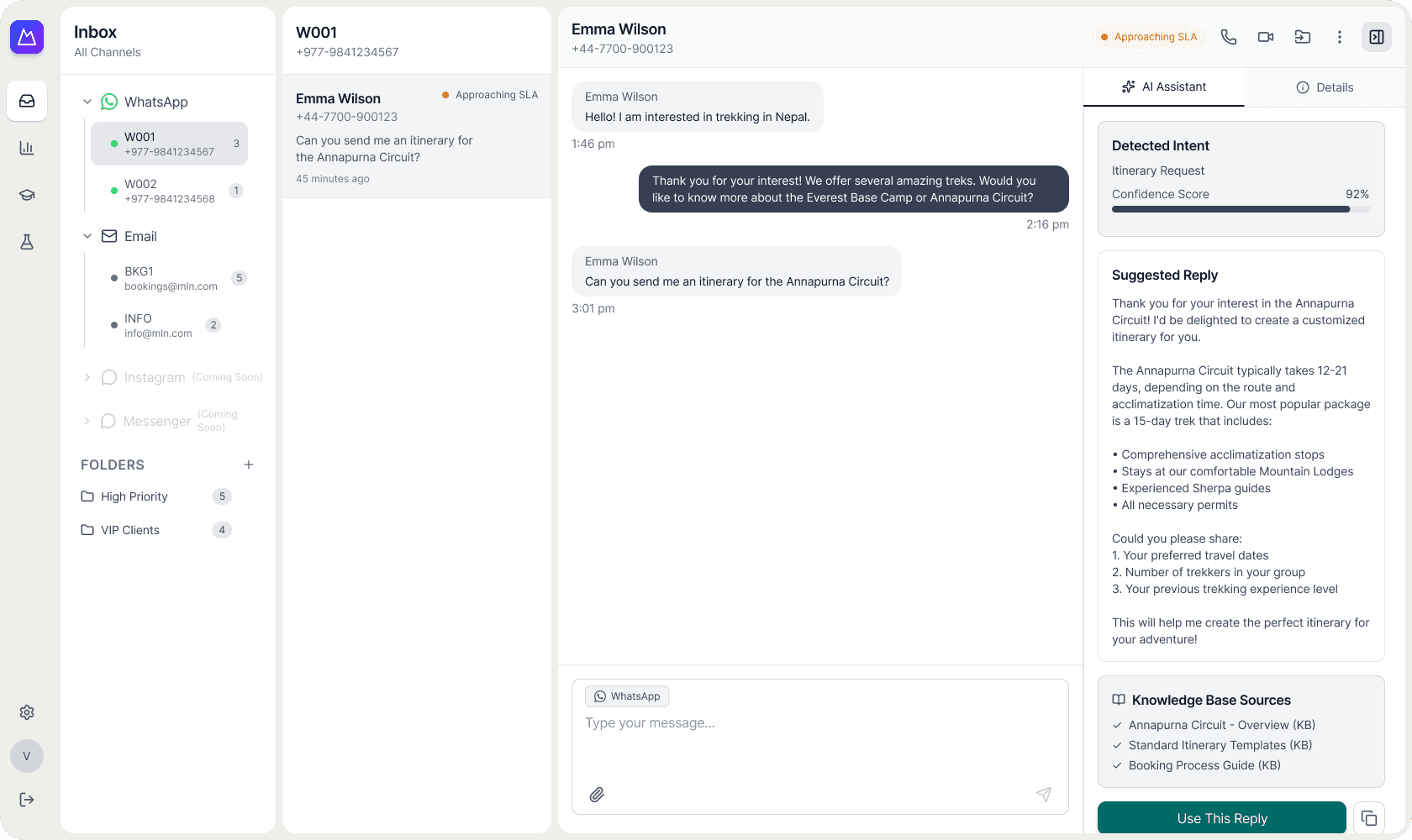The image size is (1412, 840).
Task: Click the Approaching SLA header badge
Action: [x=1149, y=37]
